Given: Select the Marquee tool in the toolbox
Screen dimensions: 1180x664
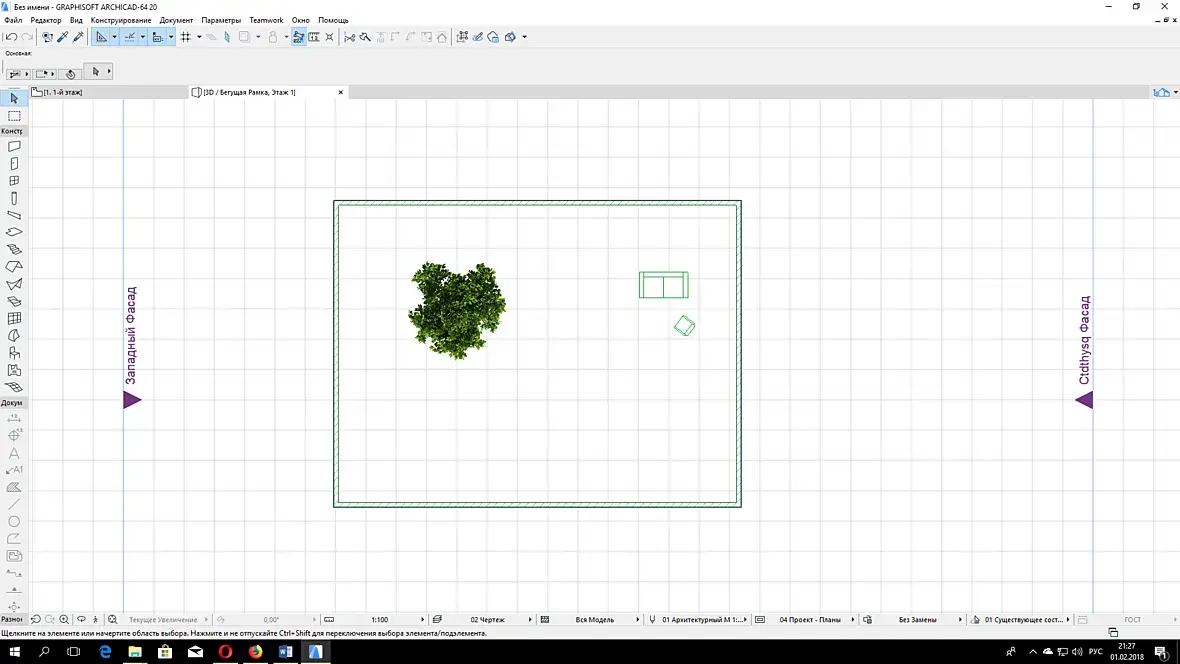Looking at the screenshot, I should coord(14,116).
